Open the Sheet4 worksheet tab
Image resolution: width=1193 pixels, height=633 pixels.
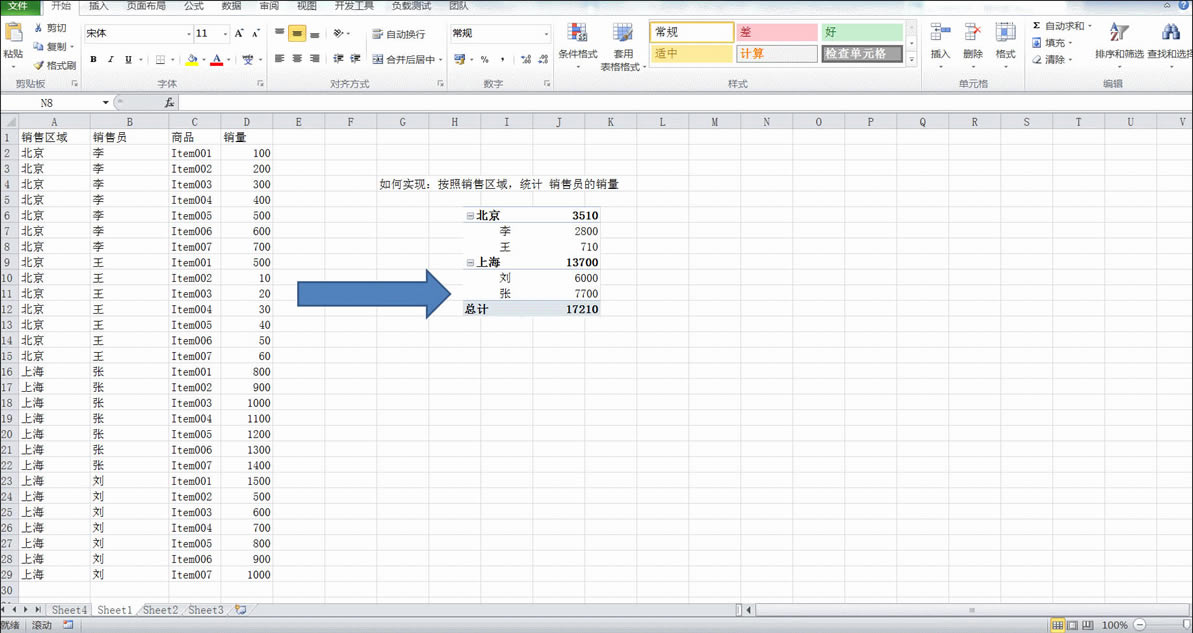click(x=69, y=610)
